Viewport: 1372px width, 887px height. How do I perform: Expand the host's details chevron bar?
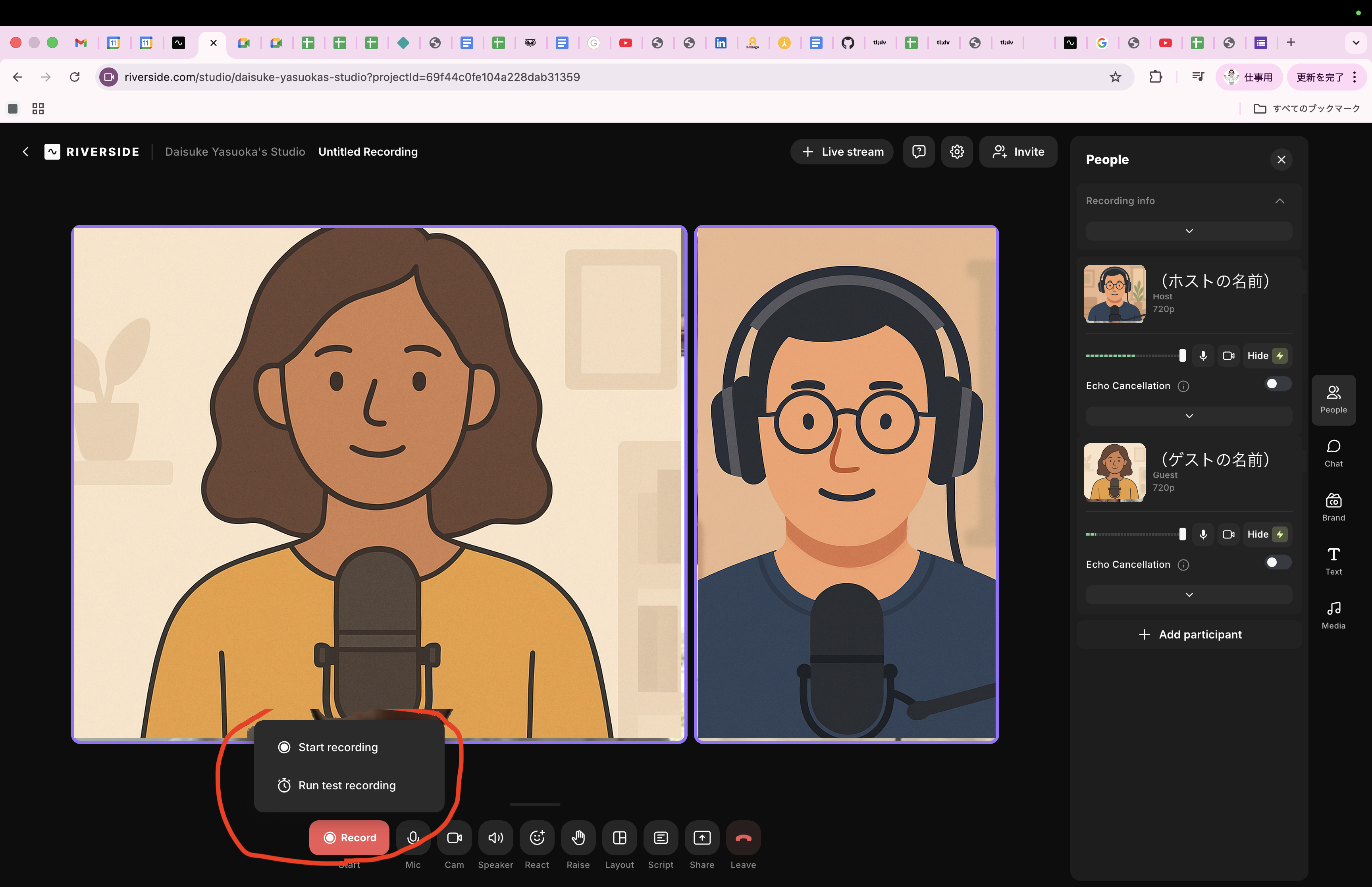point(1189,416)
